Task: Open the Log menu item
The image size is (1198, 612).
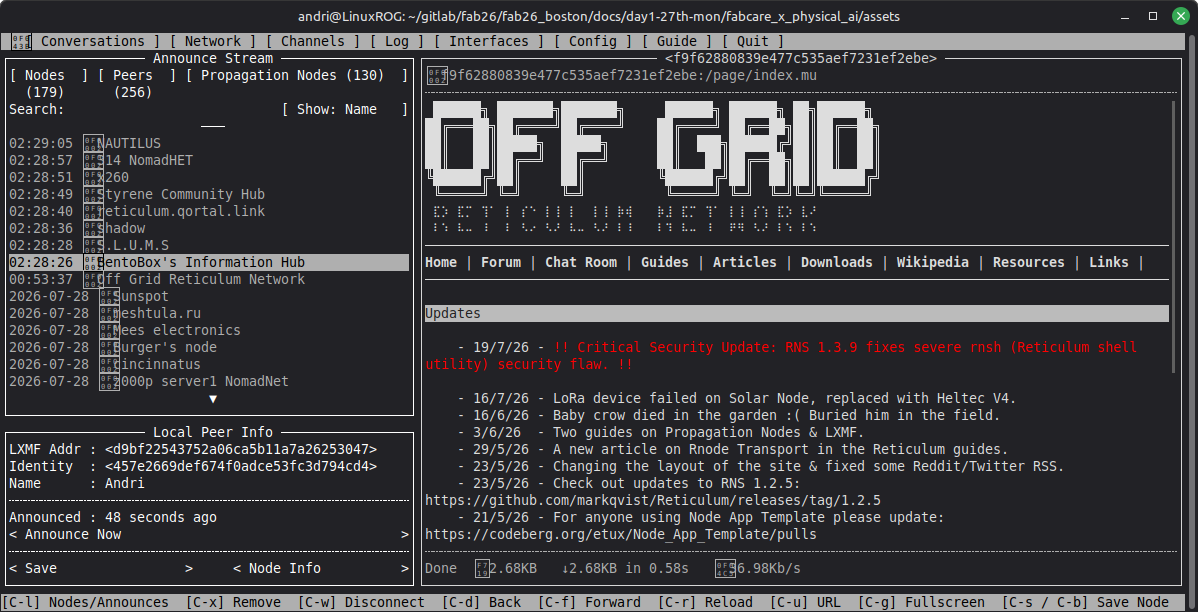Action: click(x=397, y=41)
